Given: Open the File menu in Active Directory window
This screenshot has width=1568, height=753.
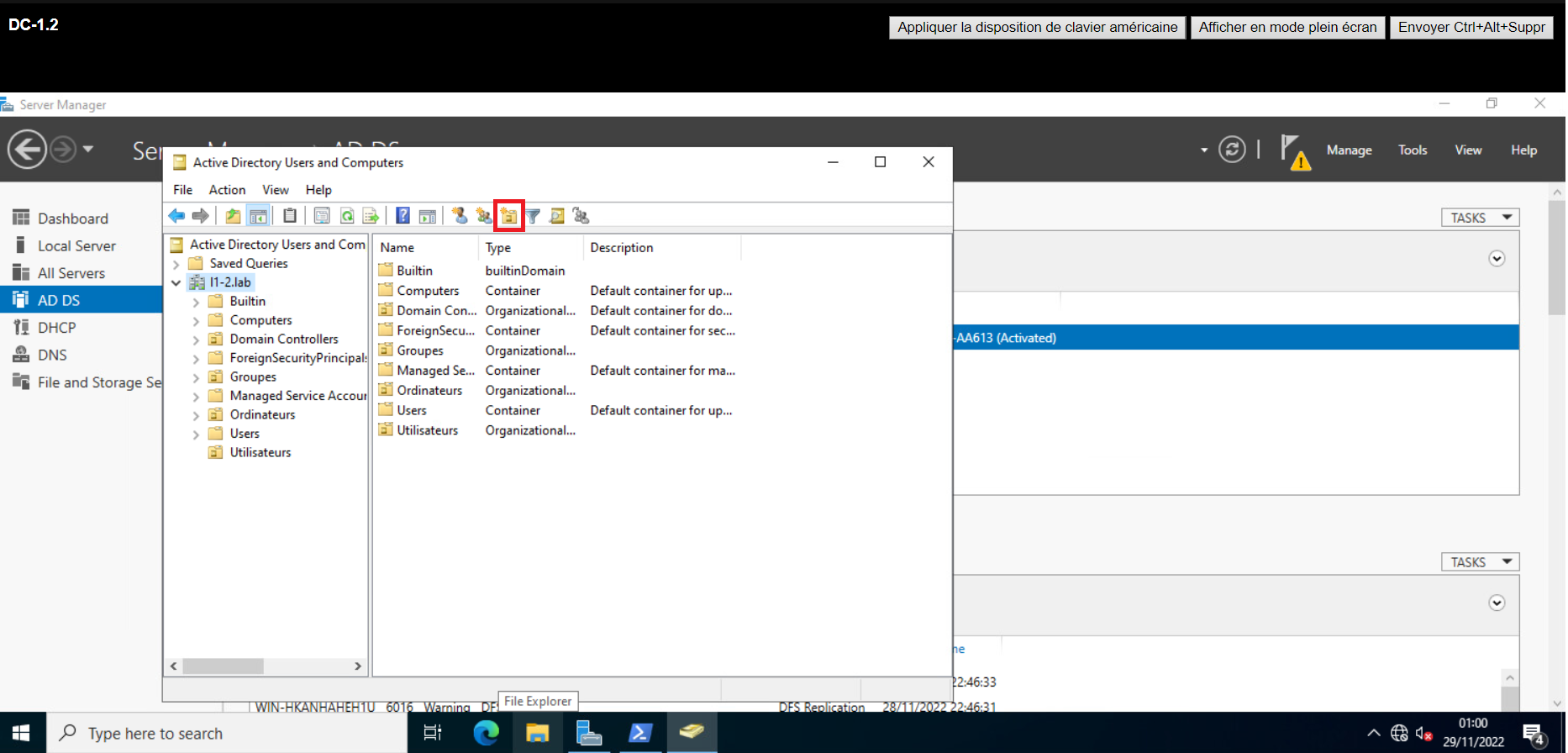Looking at the screenshot, I should coord(182,190).
